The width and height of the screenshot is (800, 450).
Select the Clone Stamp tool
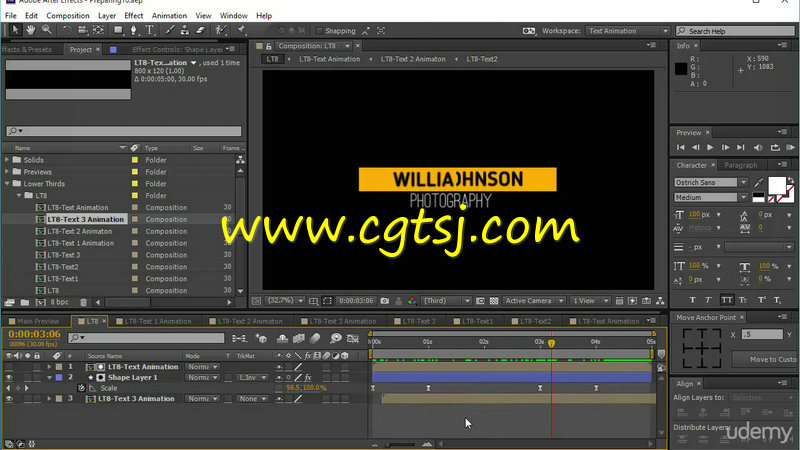pos(185,30)
